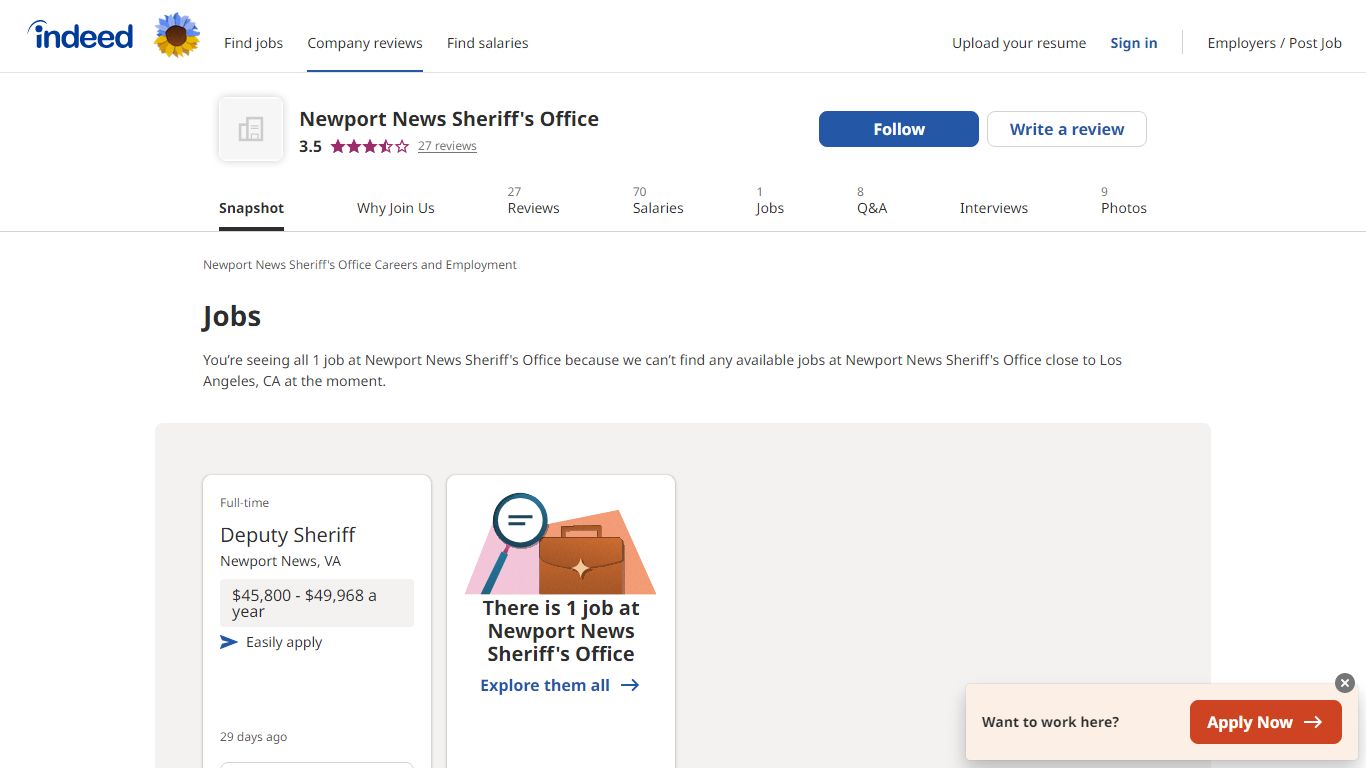Open Find salaries in top navigation
Viewport: 1366px width, 768px height.
tap(487, 43)
